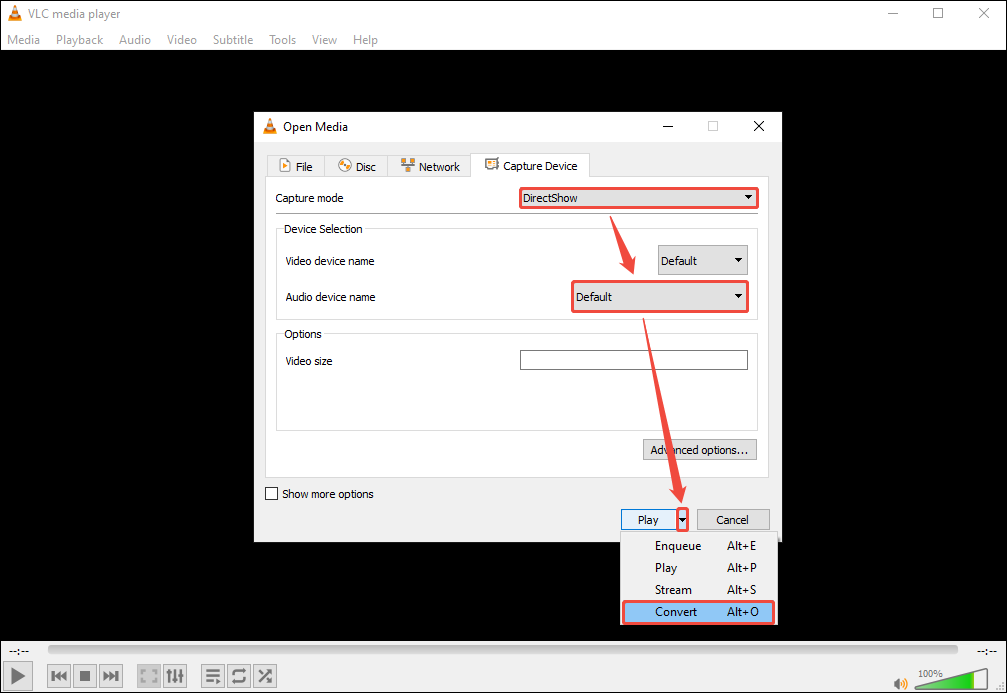Toggle the loop playback icon
The width and height of the screenshot is (1007, 693).
(238, 675)
